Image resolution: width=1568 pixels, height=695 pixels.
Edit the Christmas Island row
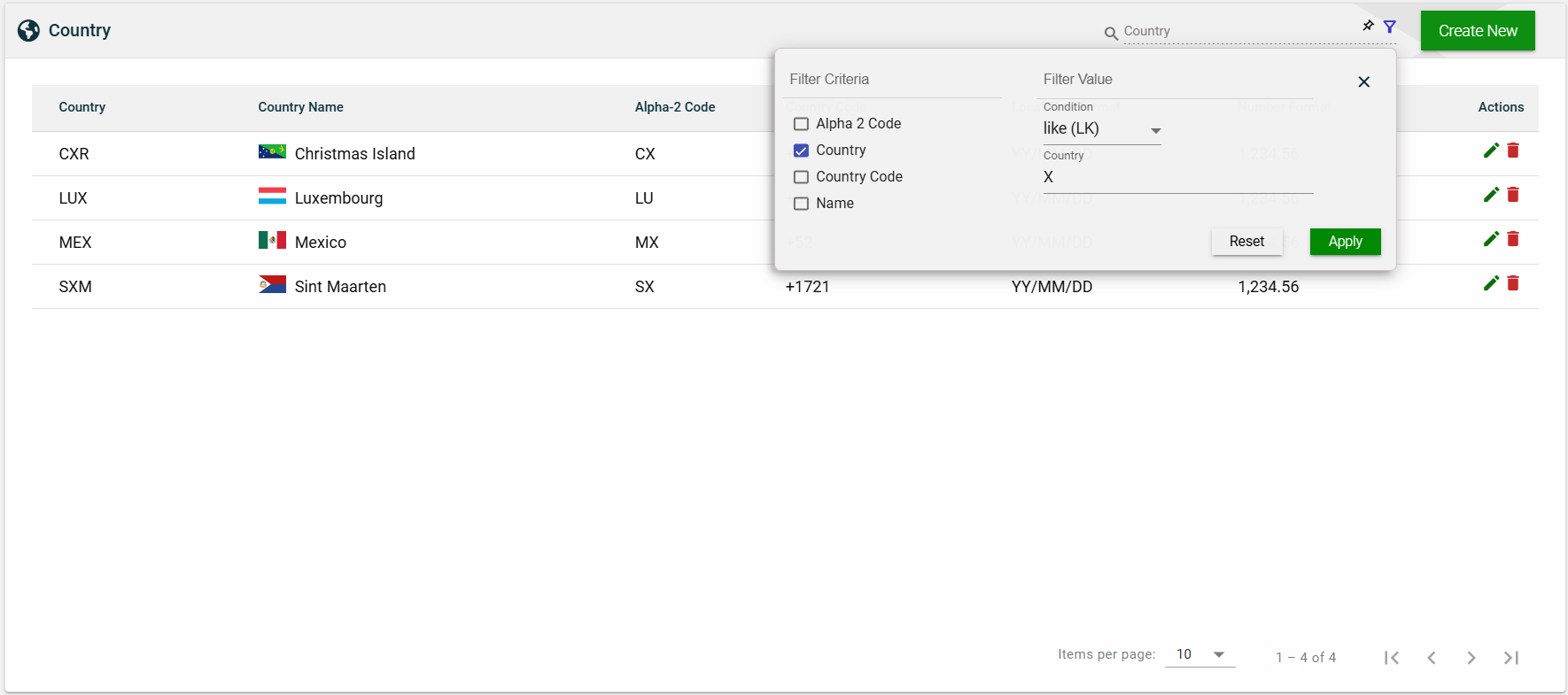[x=1491, y=151]
